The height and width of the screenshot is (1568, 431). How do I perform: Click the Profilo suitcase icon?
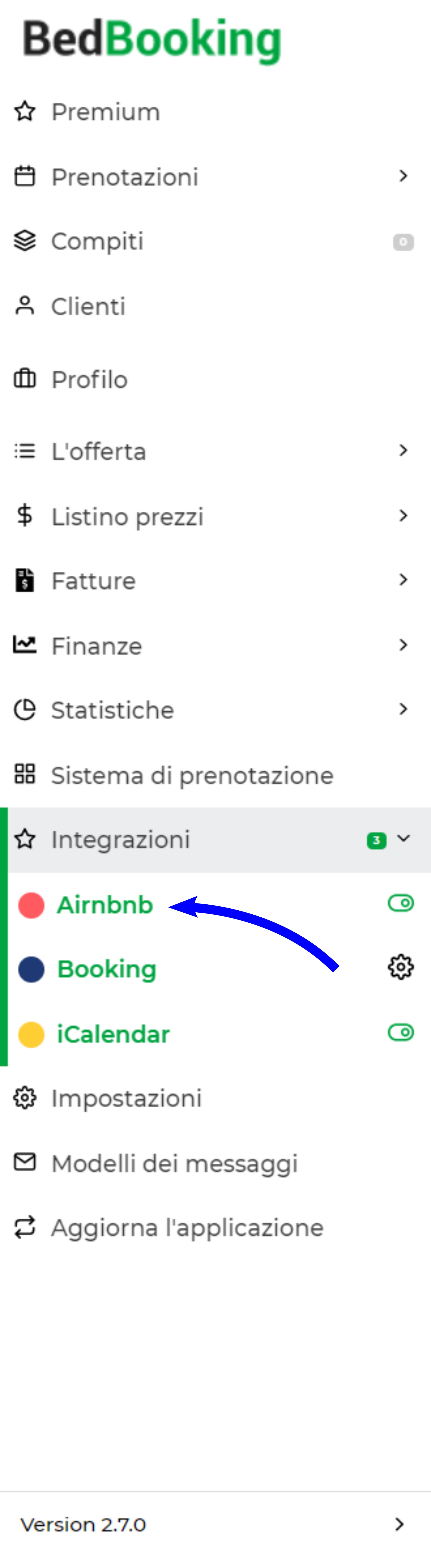point(25,379)
